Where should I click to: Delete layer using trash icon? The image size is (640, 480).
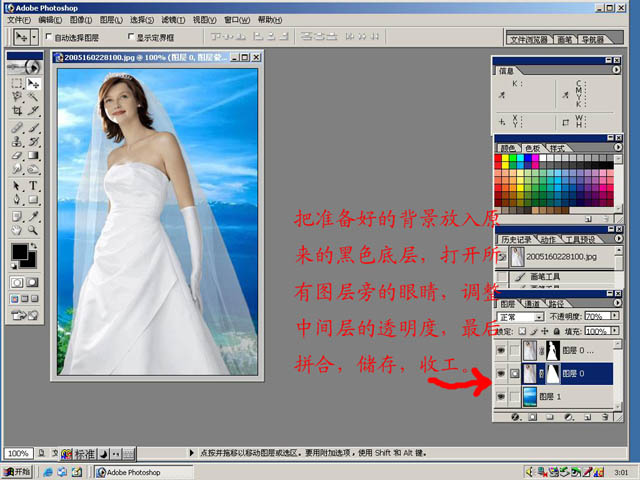605,417
